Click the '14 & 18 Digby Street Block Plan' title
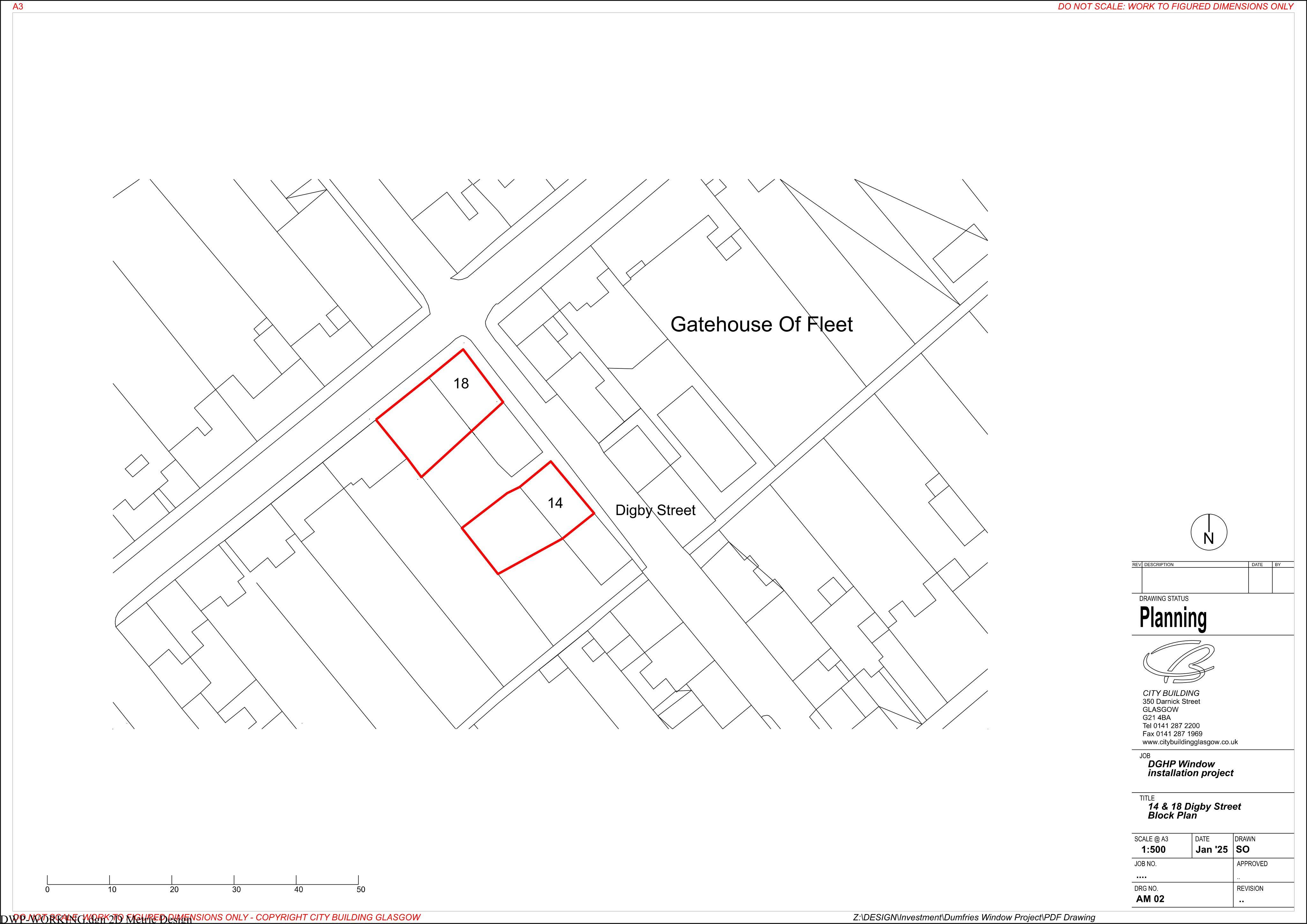 (1194, 811)
